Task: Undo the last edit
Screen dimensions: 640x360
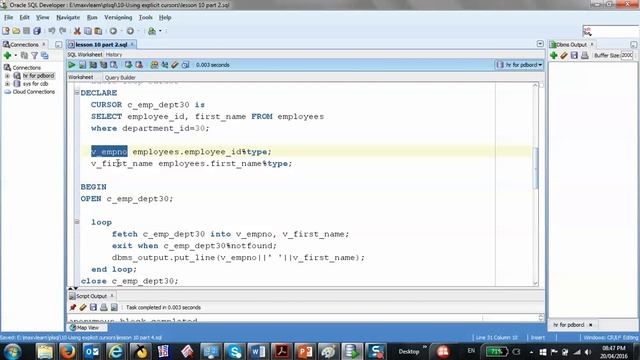Action: pos(51,31)
